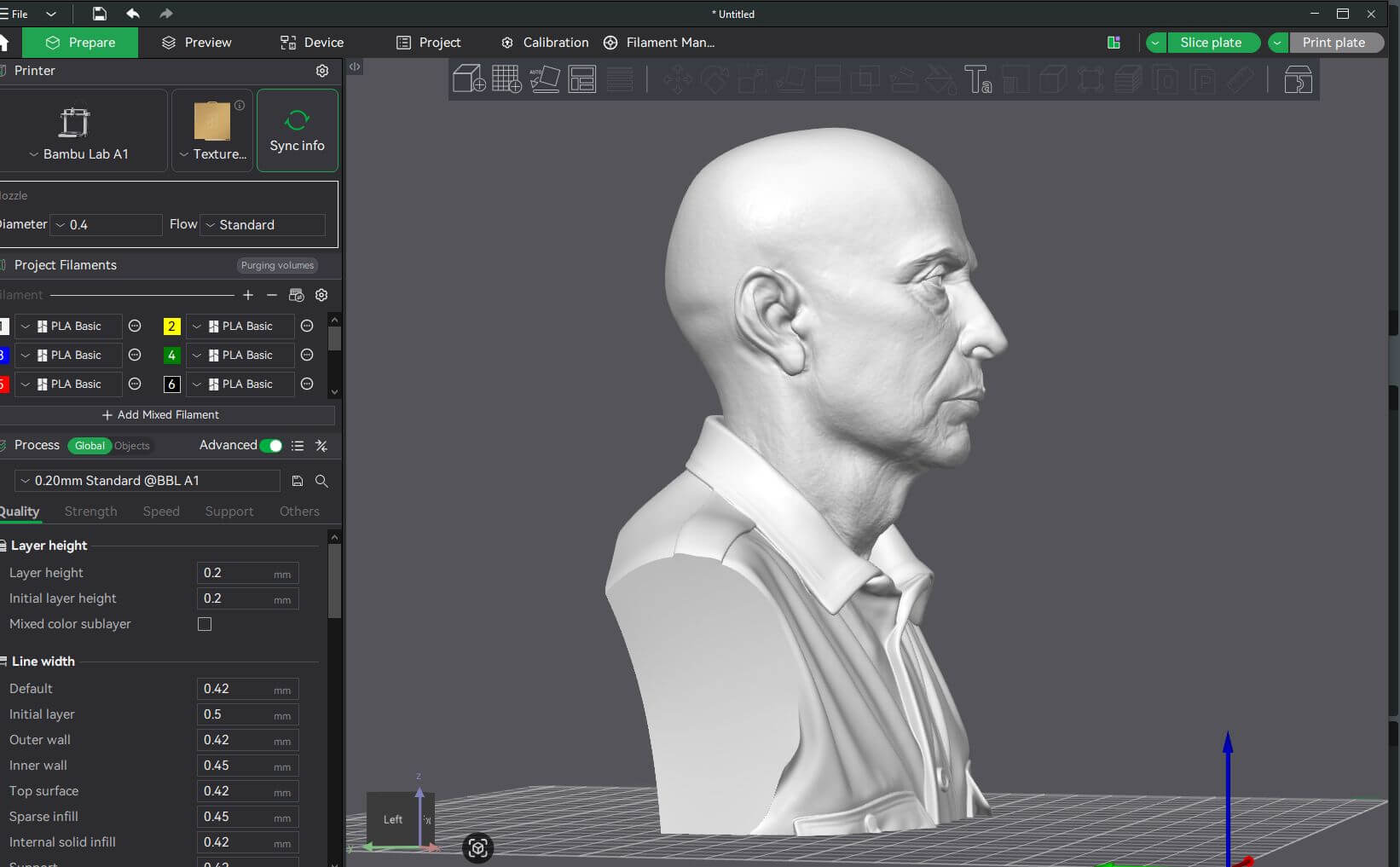
Task: Open Slice plate dropdown arrow
Action: (x=1155, y=43)
